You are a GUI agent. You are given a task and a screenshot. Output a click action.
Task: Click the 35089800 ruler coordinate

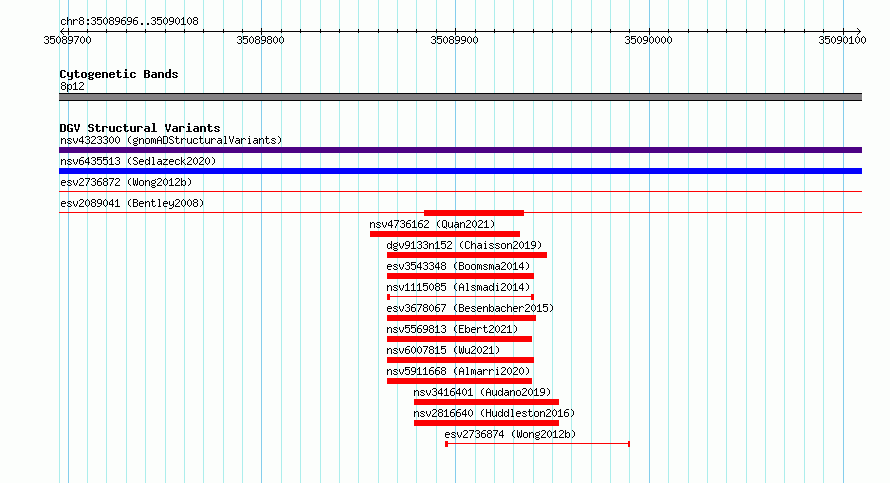click(x=261, y=40)
